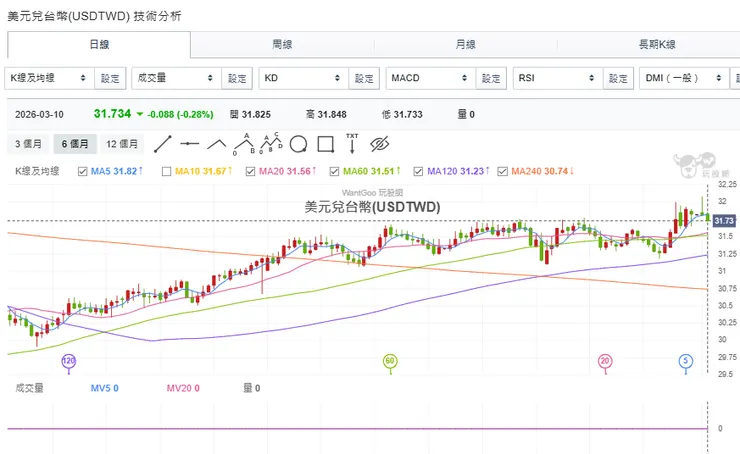
Task: Hide drawings with the eye-slash icon
Action: [x=379, y=143]
